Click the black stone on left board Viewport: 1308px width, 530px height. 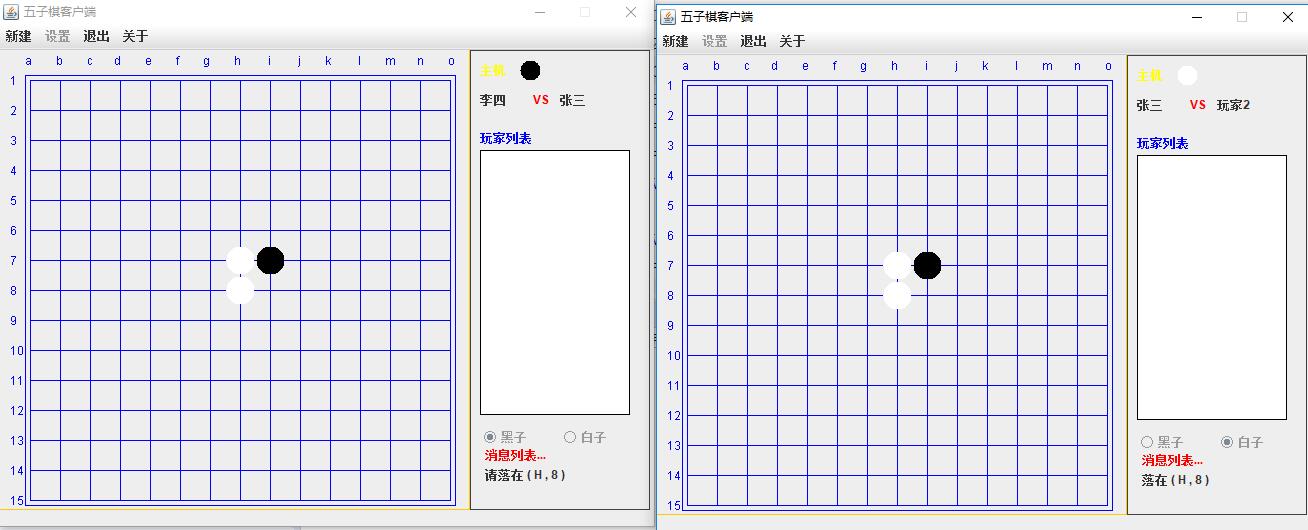[270, 260]
